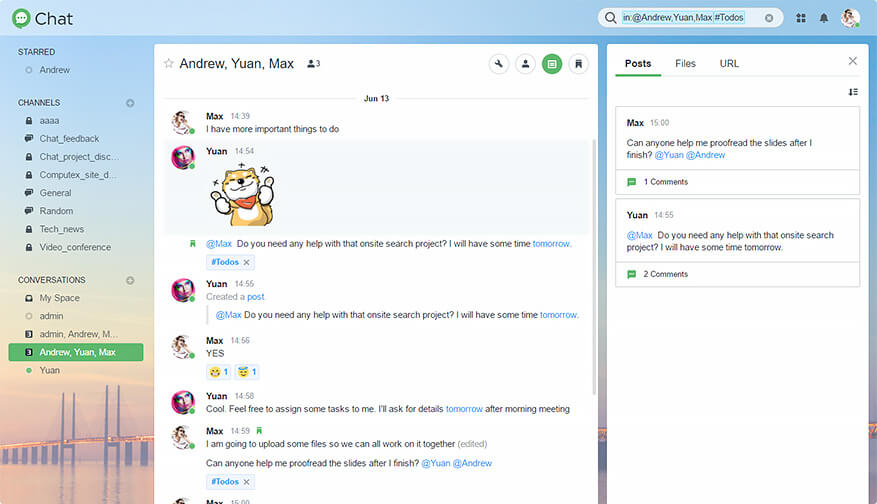The height and width of the screenshot is (504, 877).
Task: Toggle the green posts panel icon
Action: 552,64
